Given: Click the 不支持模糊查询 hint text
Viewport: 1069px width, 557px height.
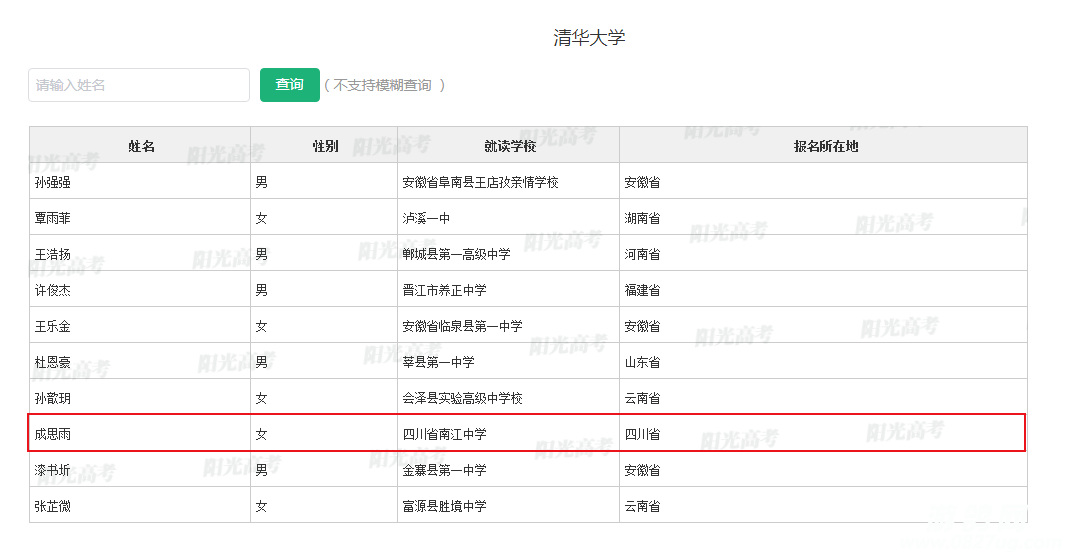Looking at the screenshot, I should [382, 85].
